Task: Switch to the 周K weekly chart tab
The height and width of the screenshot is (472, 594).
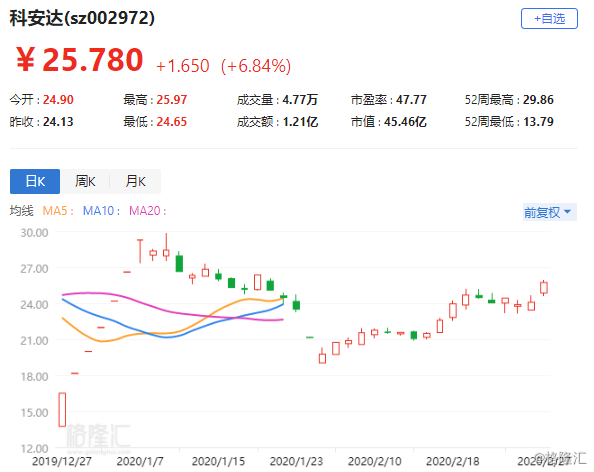Action: coord(85,181)
